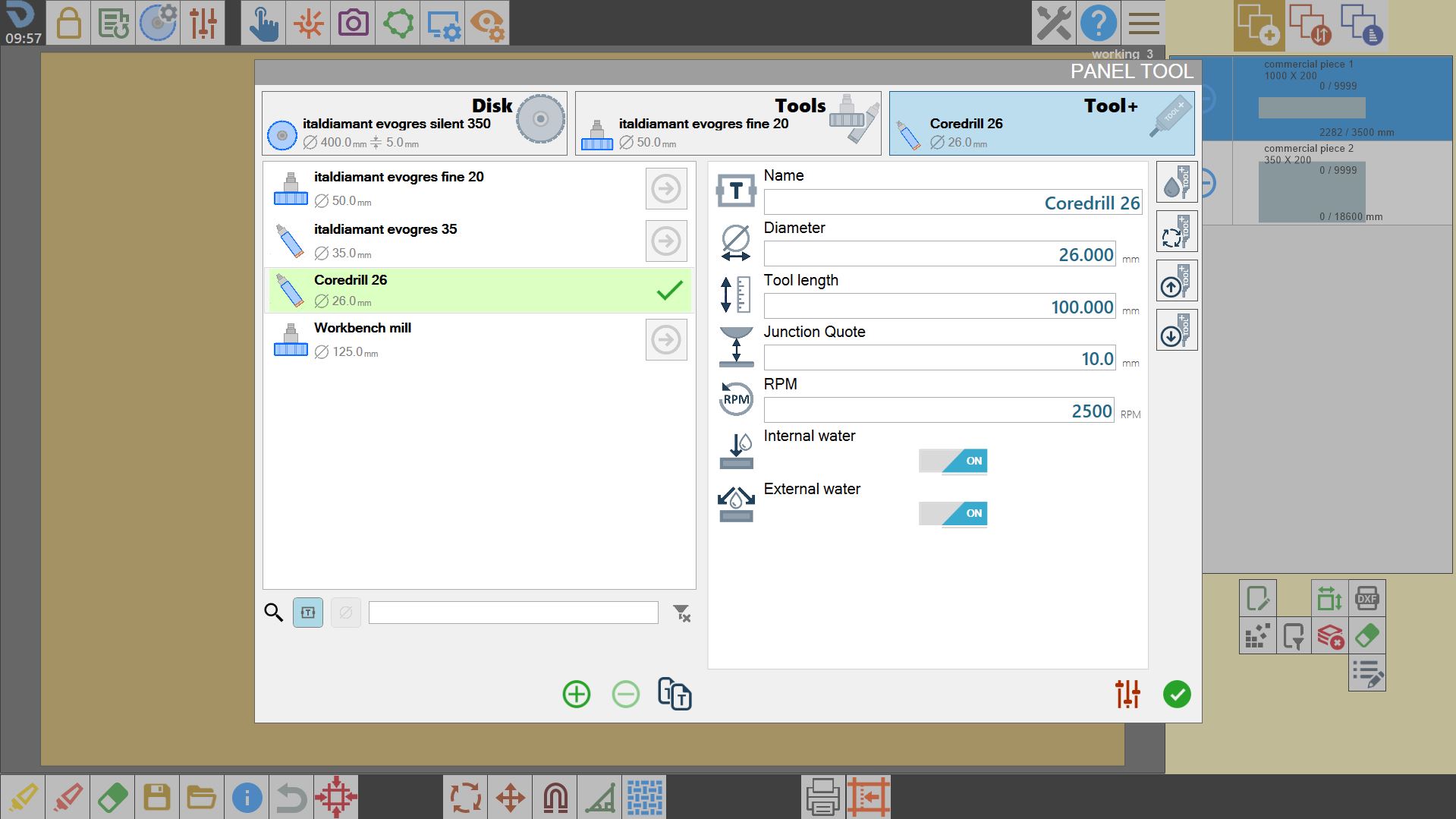This screenshot has height=819, width=1456.
Task: Select Coredrill 26 in tool list
Action: [479, 290]
